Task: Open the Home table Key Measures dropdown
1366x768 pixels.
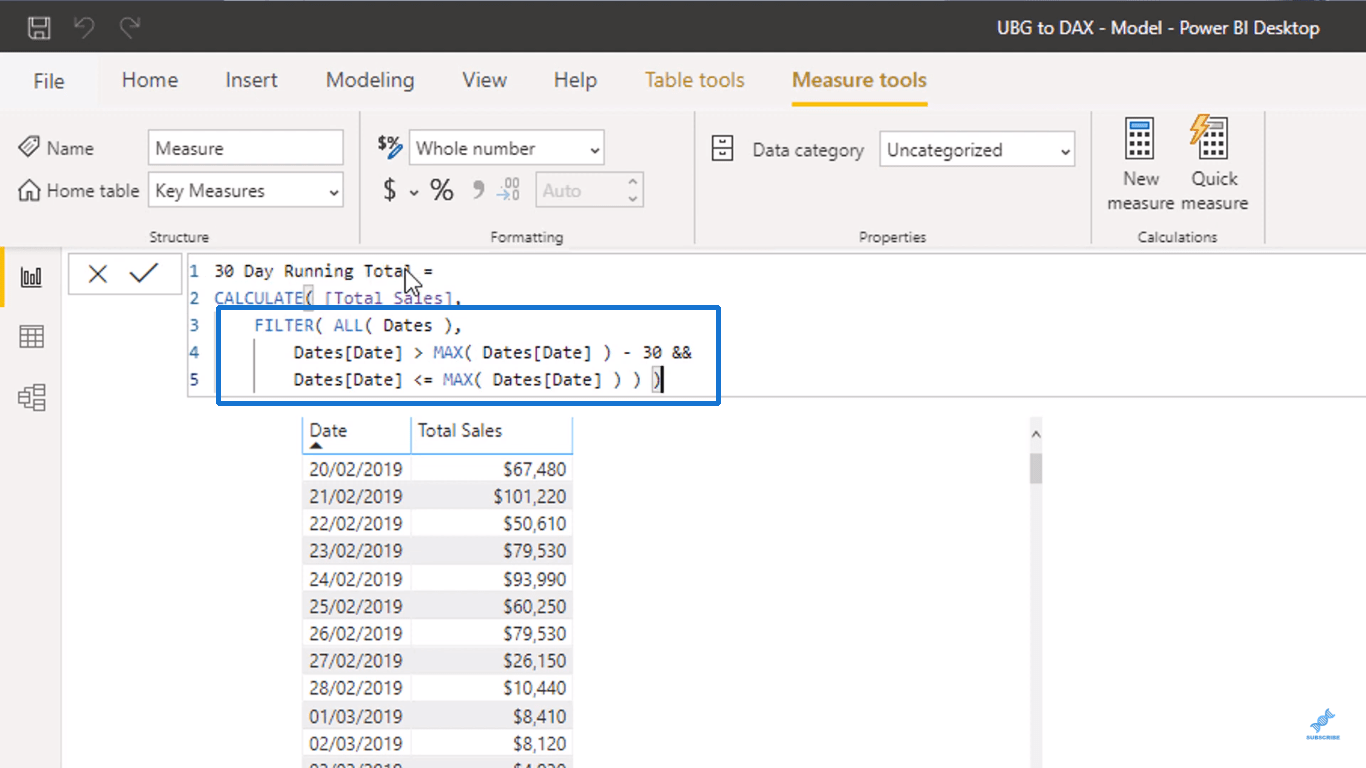Action: (246, 191)
